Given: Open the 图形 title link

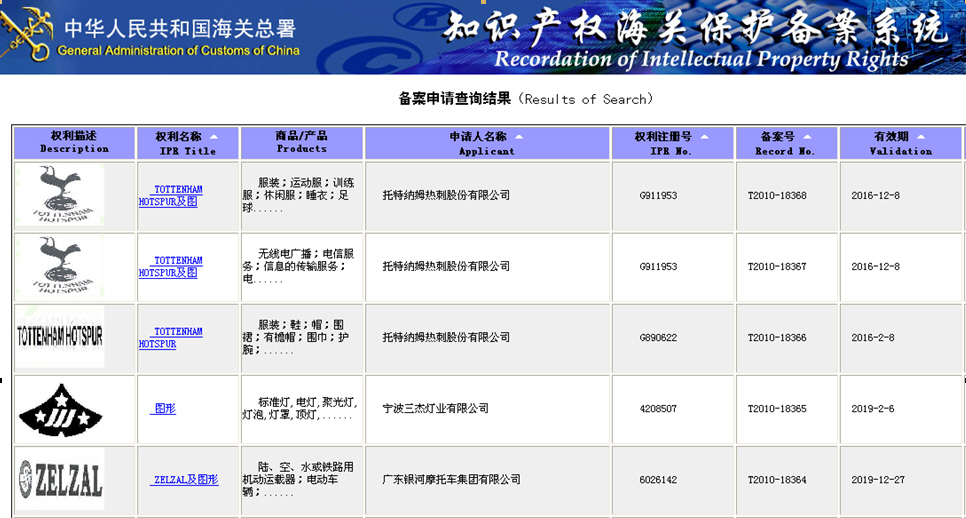Looking at the screenshot, I should tap(163, 408).
